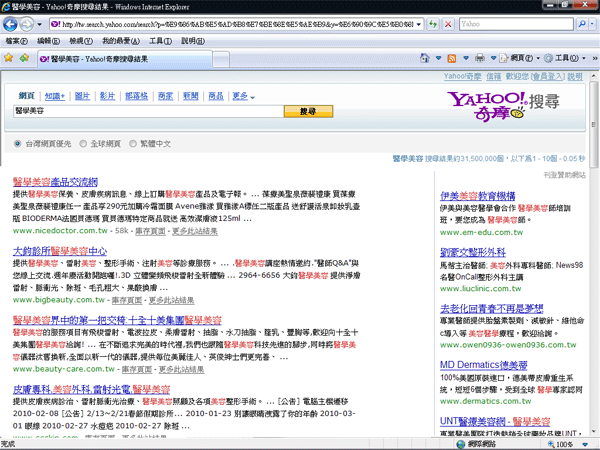Click the Yahoo page search query field
Screen dimensions: 600x450
pos(148,111)
